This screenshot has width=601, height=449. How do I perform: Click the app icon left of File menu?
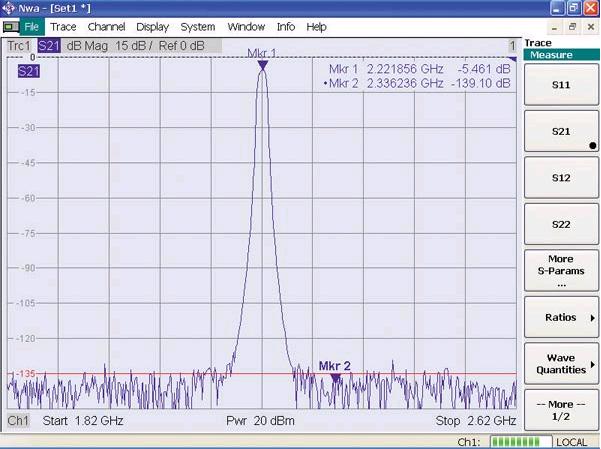(10, 27)
